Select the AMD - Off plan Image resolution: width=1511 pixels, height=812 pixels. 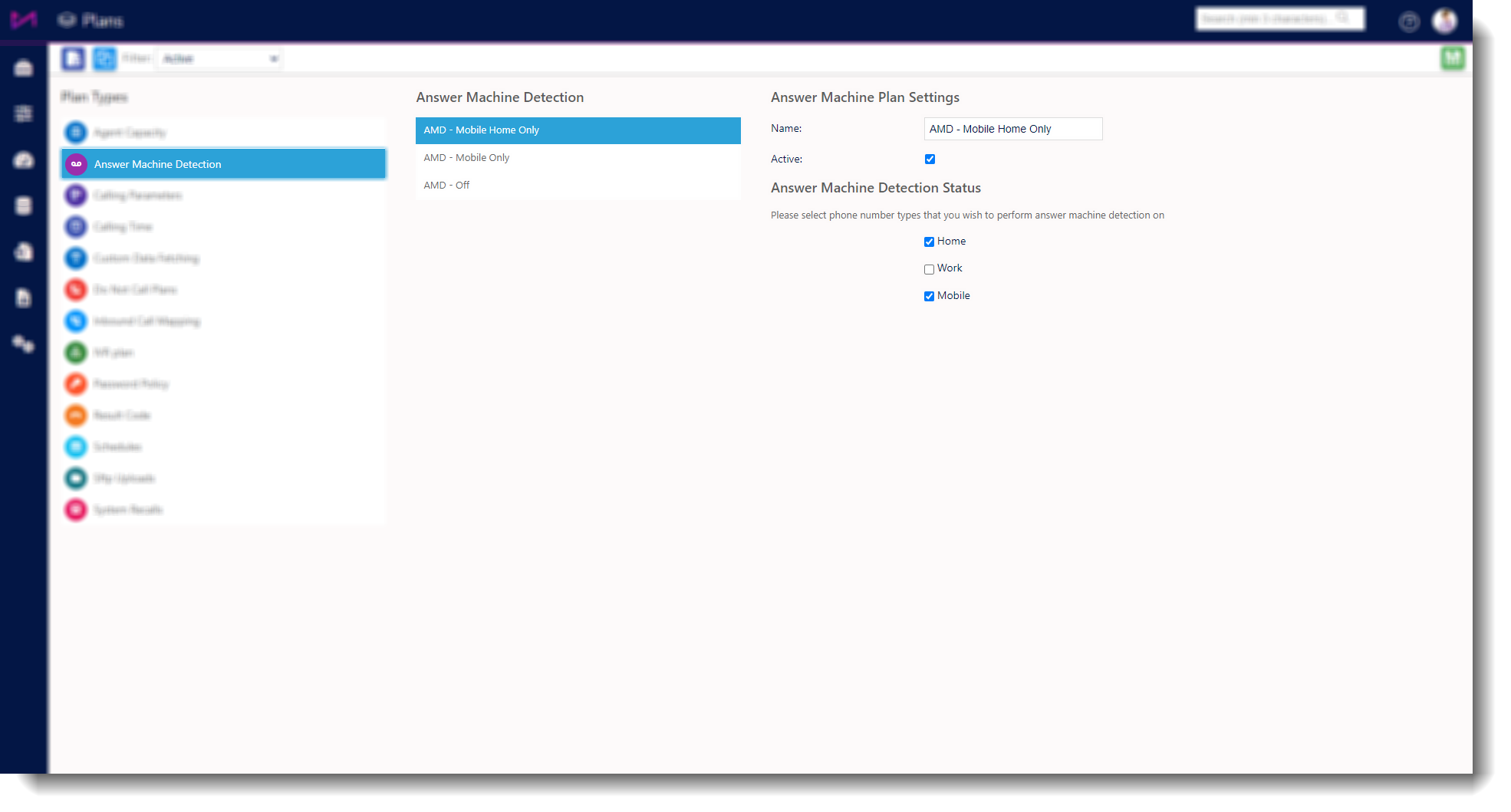(x=578, y=186)
